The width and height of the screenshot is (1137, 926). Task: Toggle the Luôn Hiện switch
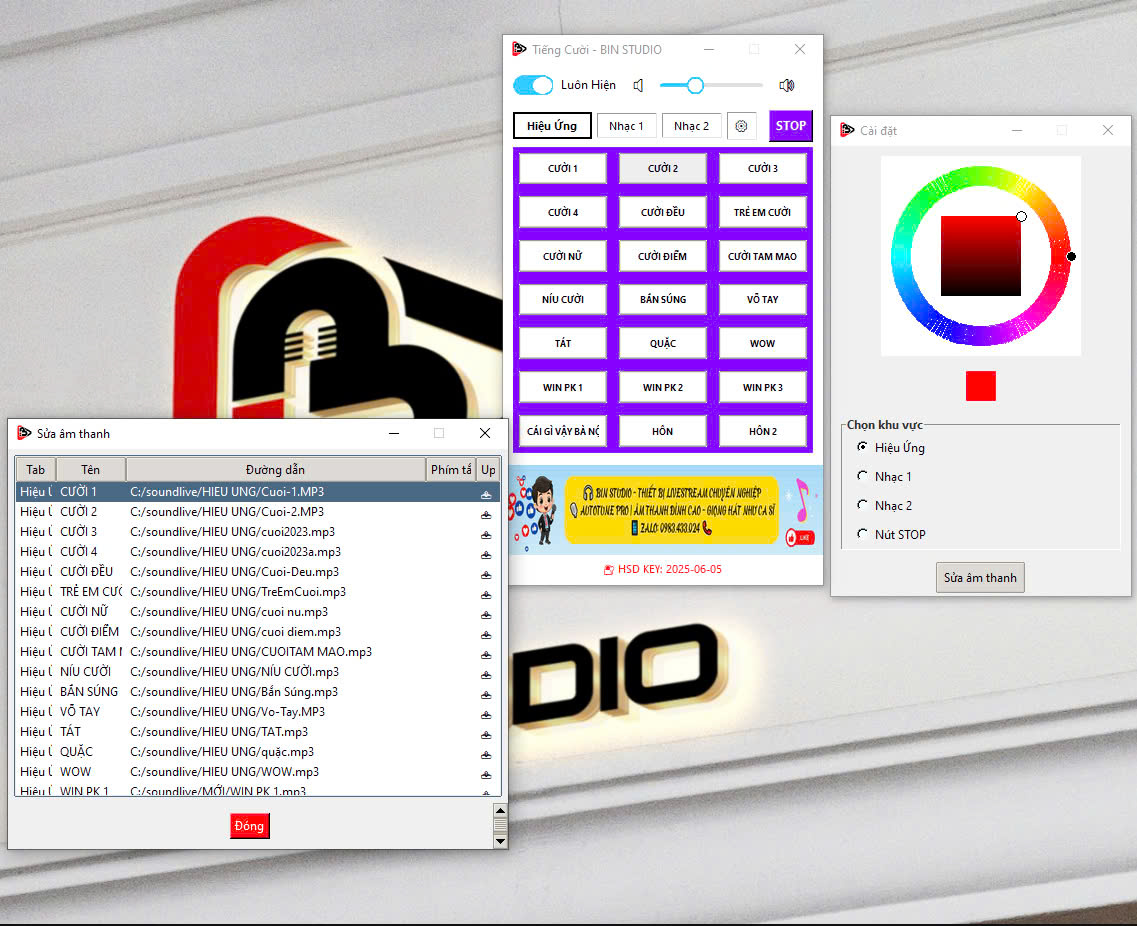click(533, 86)
